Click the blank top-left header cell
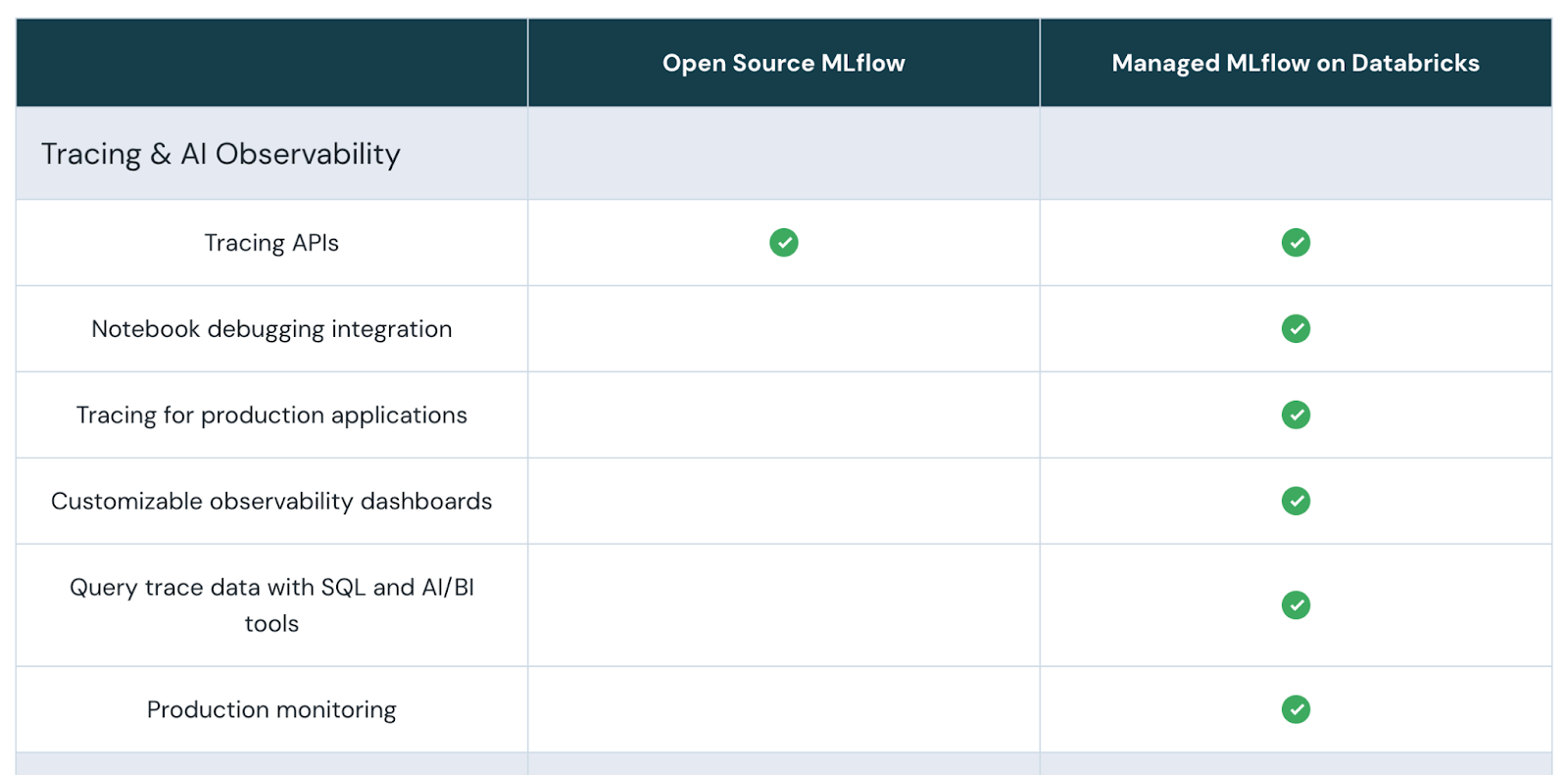Screen dimensions: 1568x775 click(271, 63)
